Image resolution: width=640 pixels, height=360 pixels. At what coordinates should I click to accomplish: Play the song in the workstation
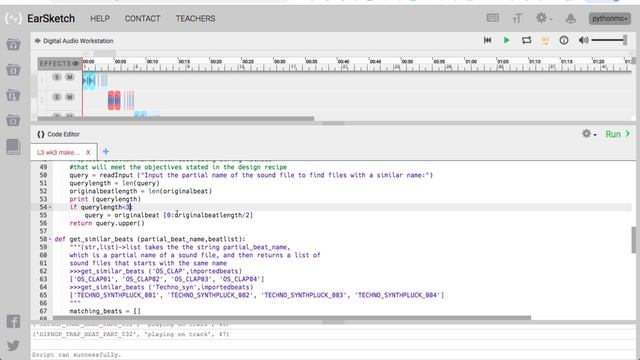point(507,40)
